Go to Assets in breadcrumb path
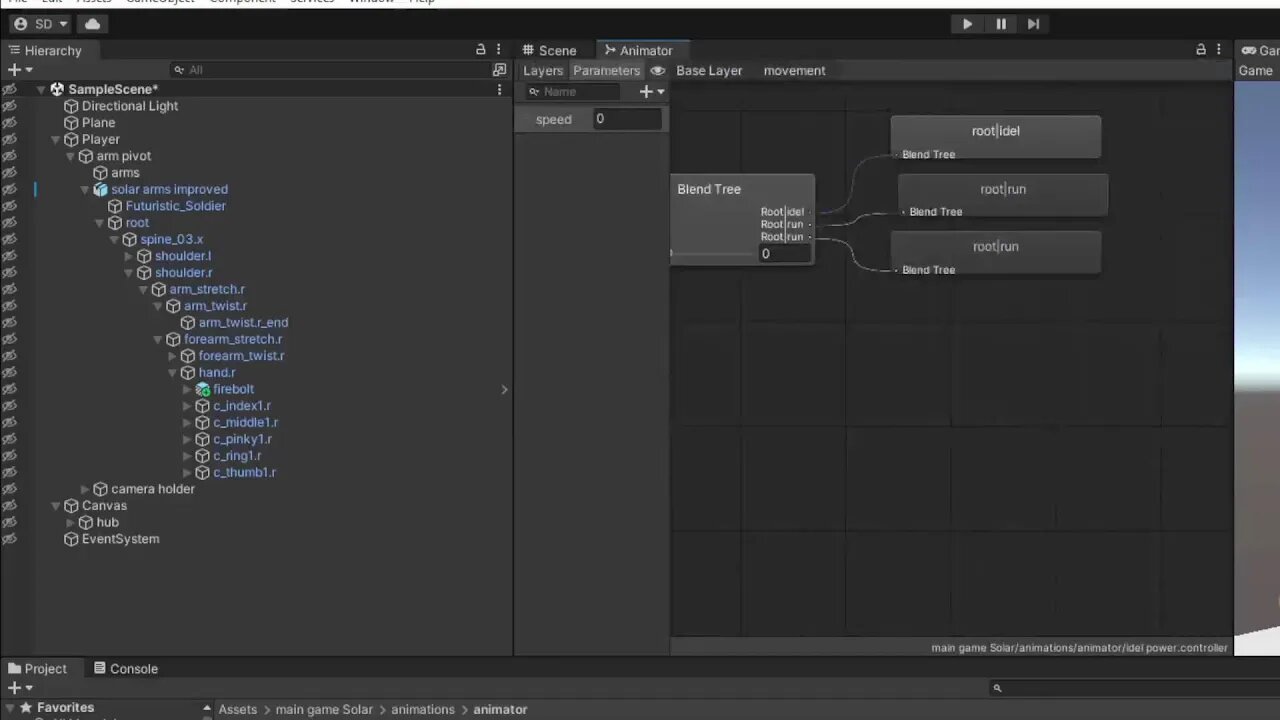Viewport: 1280px width, 720px height. 237,709
